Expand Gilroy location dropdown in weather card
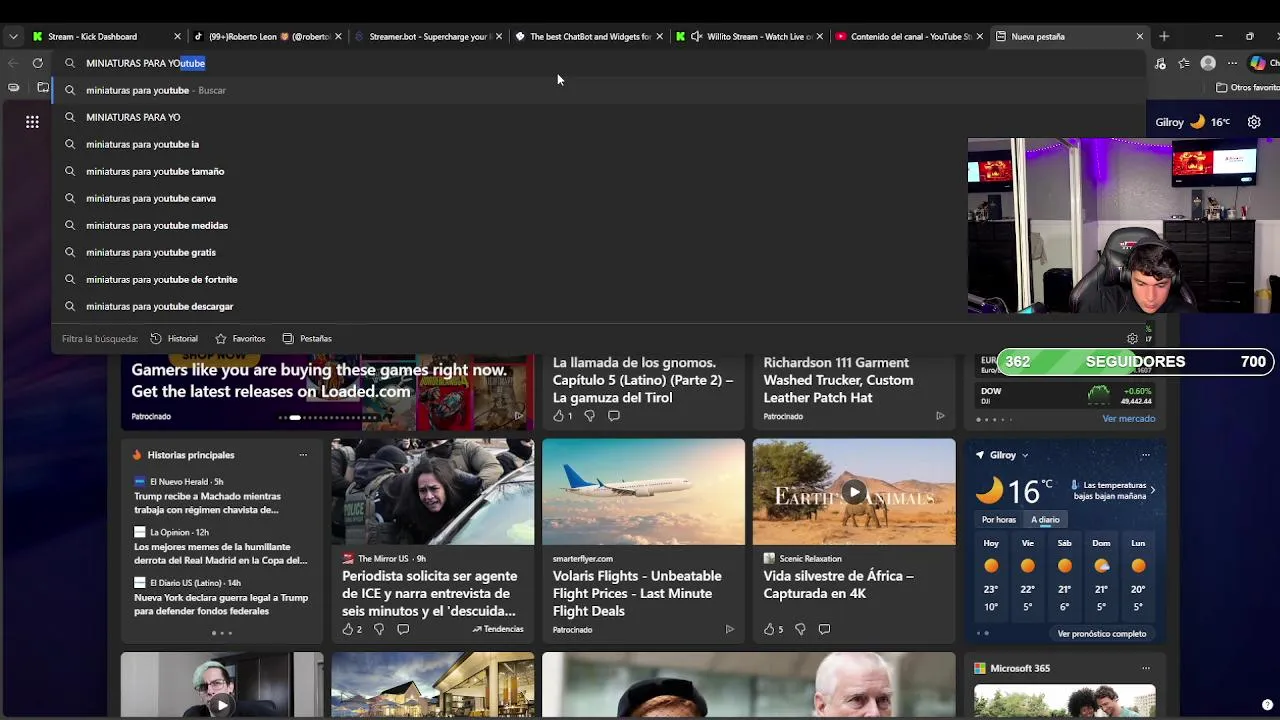The width and height of the screenshot is (1280, 720). tap(1024, 455)
